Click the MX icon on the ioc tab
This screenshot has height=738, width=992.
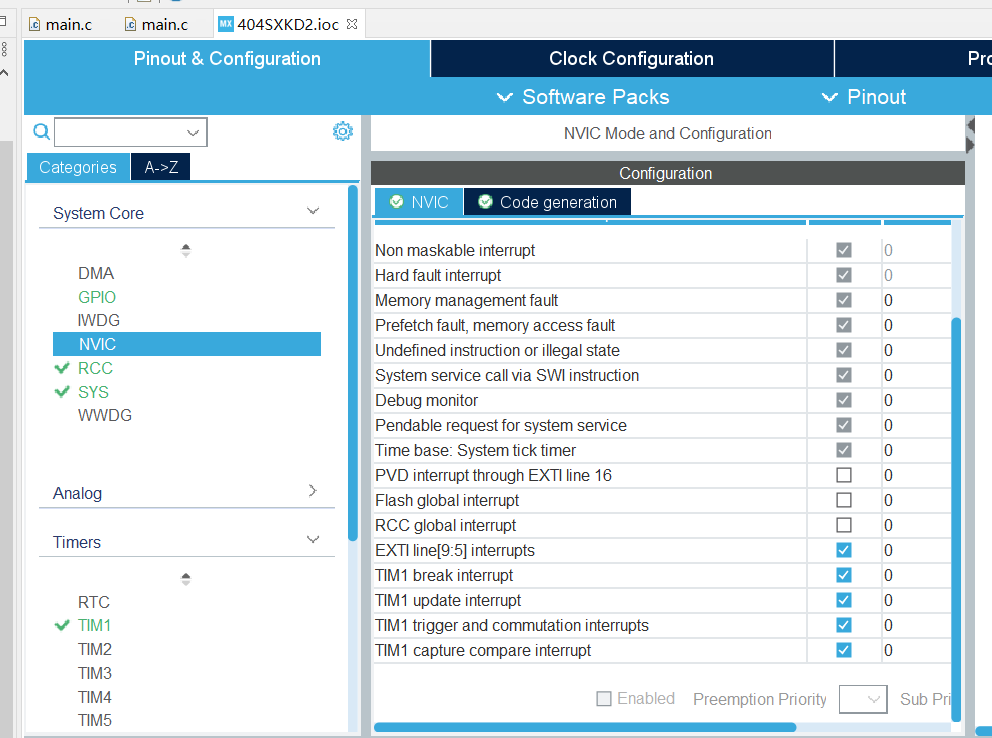tap(226, 24)
